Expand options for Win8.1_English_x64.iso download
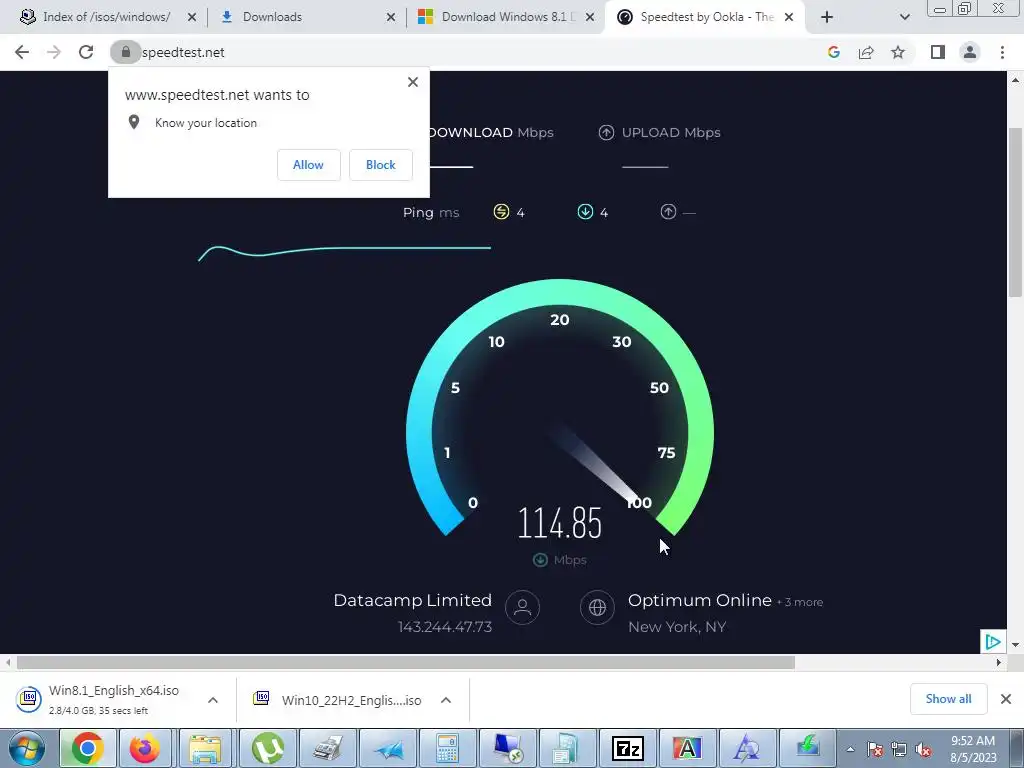The image size is (1024, 768). coord(213,700)
